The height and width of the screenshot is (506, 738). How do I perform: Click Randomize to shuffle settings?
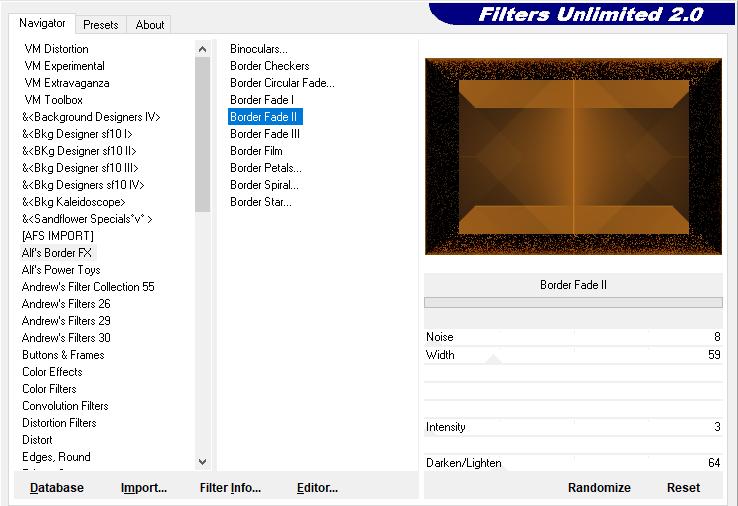[599, 488]
